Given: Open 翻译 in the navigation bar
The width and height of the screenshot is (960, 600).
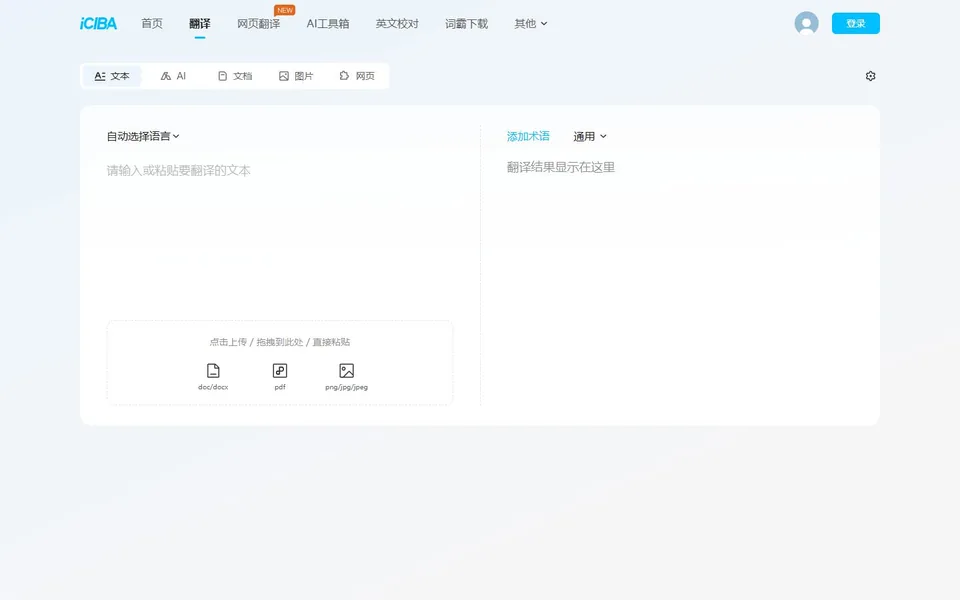Looking at the screenshot, I should pos(200,23).
